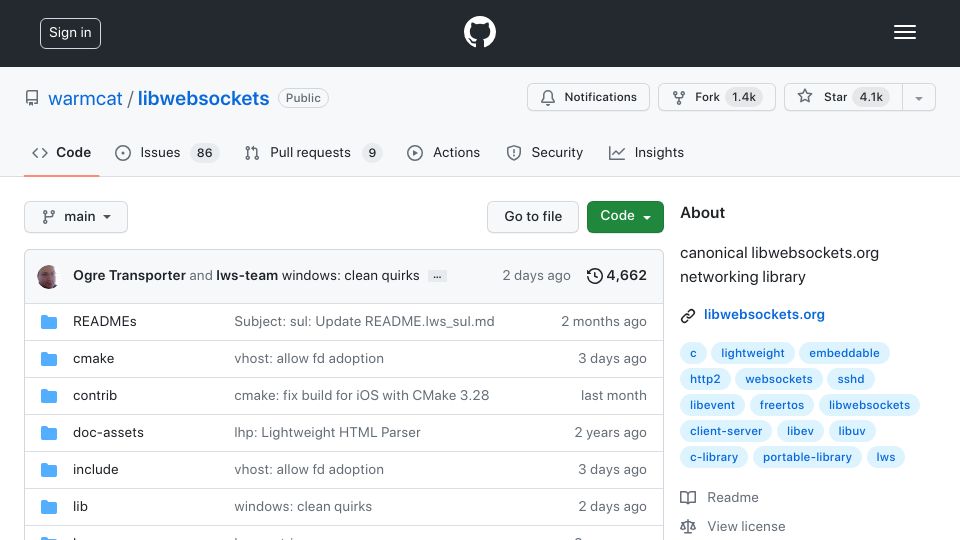Click the book icon beside Readme
This screenshot has width=960, height=540.
(x=688, y=498)
